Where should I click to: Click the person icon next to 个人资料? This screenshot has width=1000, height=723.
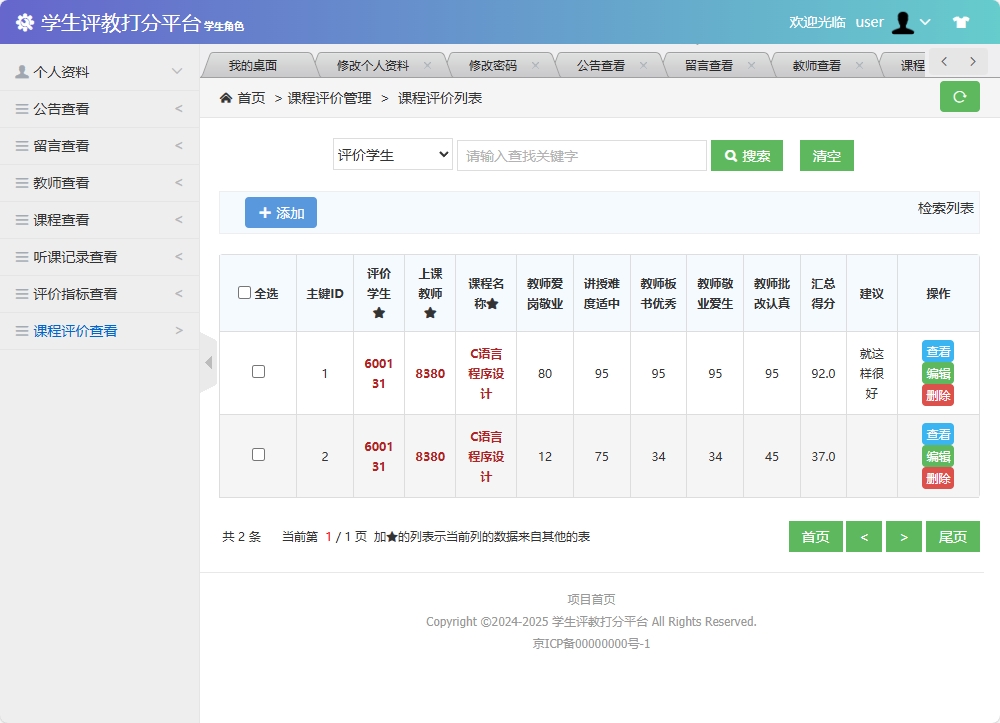tap(22, 71)
